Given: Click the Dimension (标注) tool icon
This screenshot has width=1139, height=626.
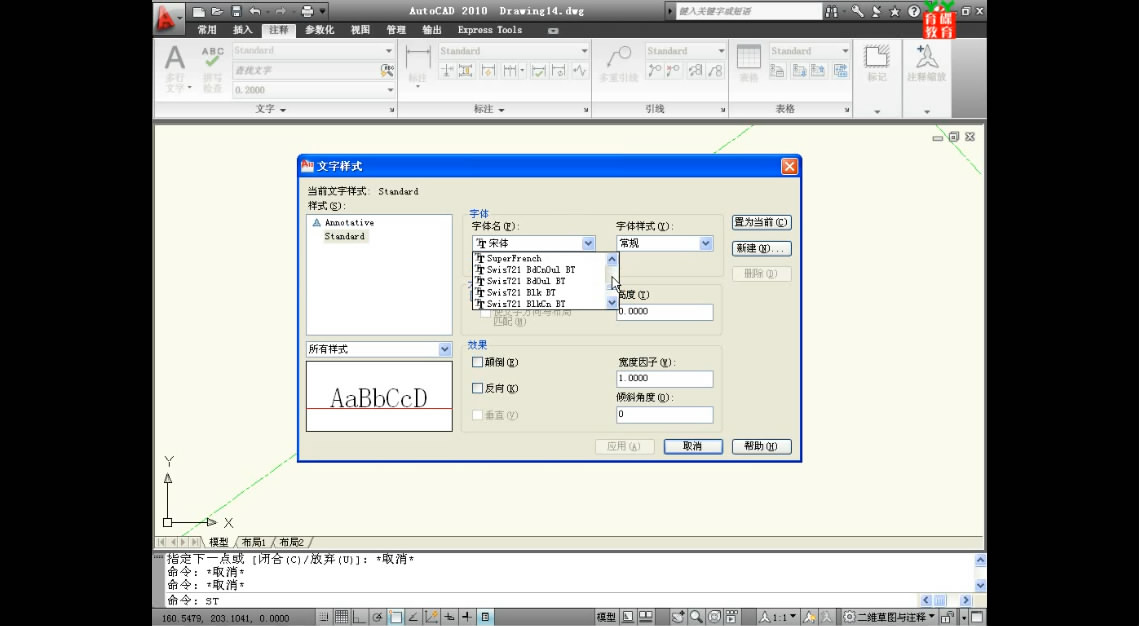Looking at the screenshot, I should (x=418, y=58).
